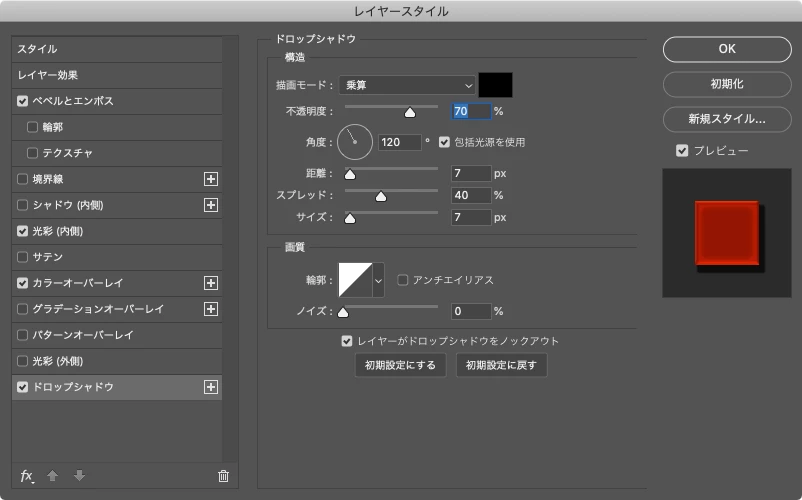Click plus icon beside ドロップシャドウ
The height and width of the screenshot is (500, 802).
coord(211,387)
